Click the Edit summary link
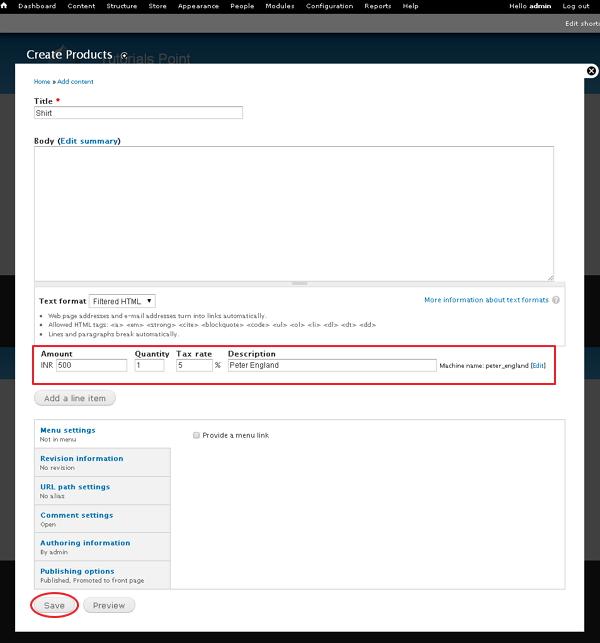 (89, 141)
